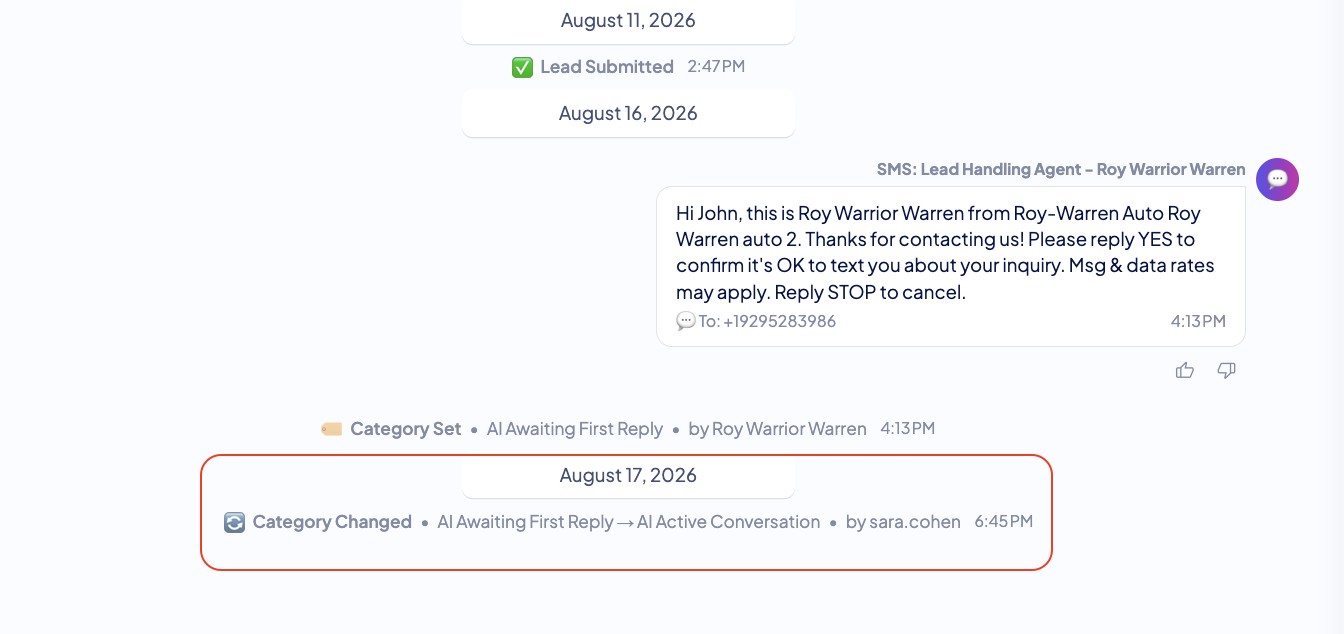Click the speech bubble icon beside To number
The height and width of the screenshot is (634, 1344).
click(686, 321)
